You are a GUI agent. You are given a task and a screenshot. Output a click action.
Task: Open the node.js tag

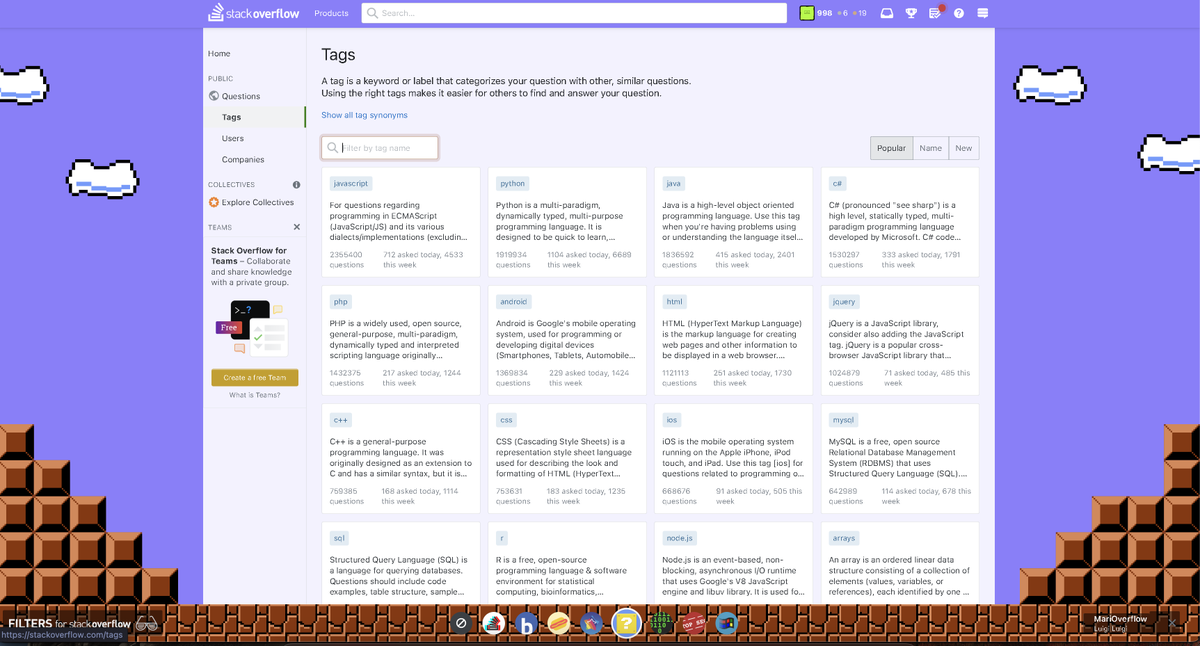(680, 538)
